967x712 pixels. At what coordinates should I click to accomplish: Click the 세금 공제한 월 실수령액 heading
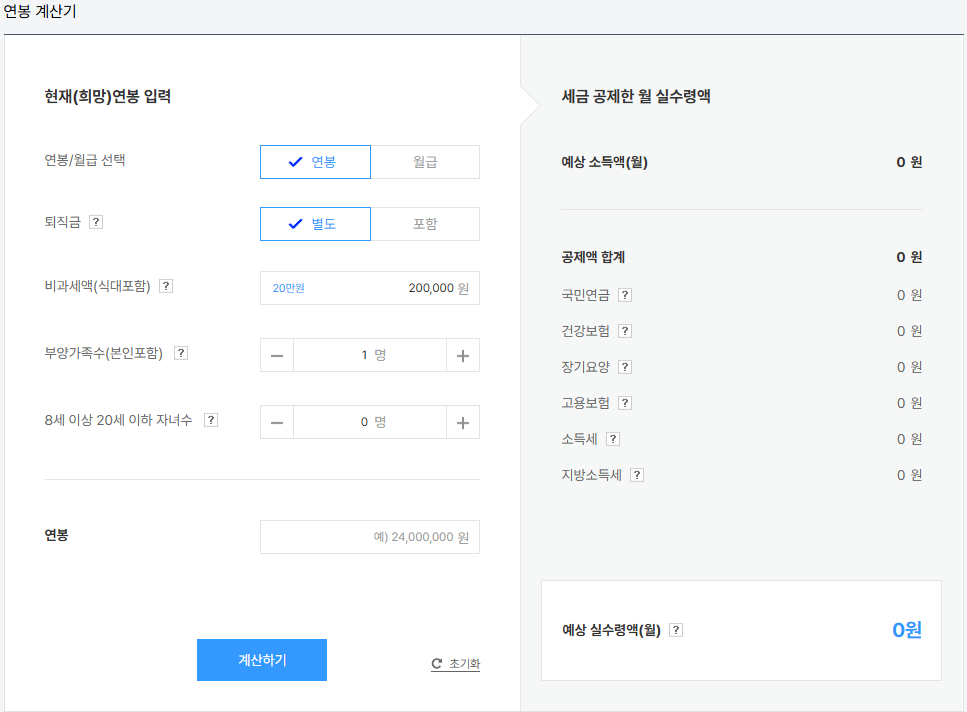tap(636, 96)
